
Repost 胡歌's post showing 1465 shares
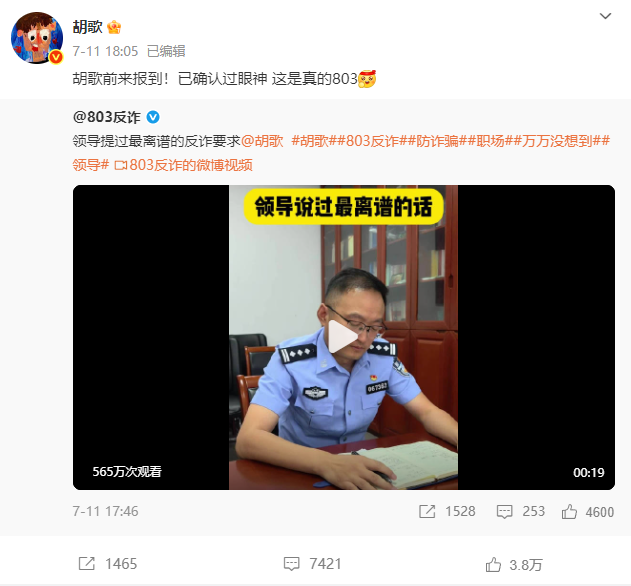click(x=107, y=564)
